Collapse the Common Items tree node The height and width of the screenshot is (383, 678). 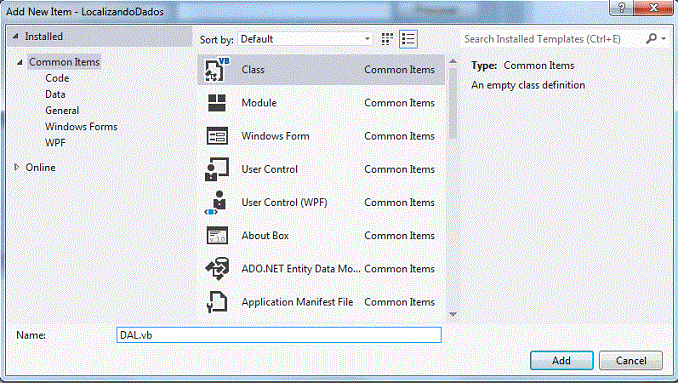click(19, 62)
